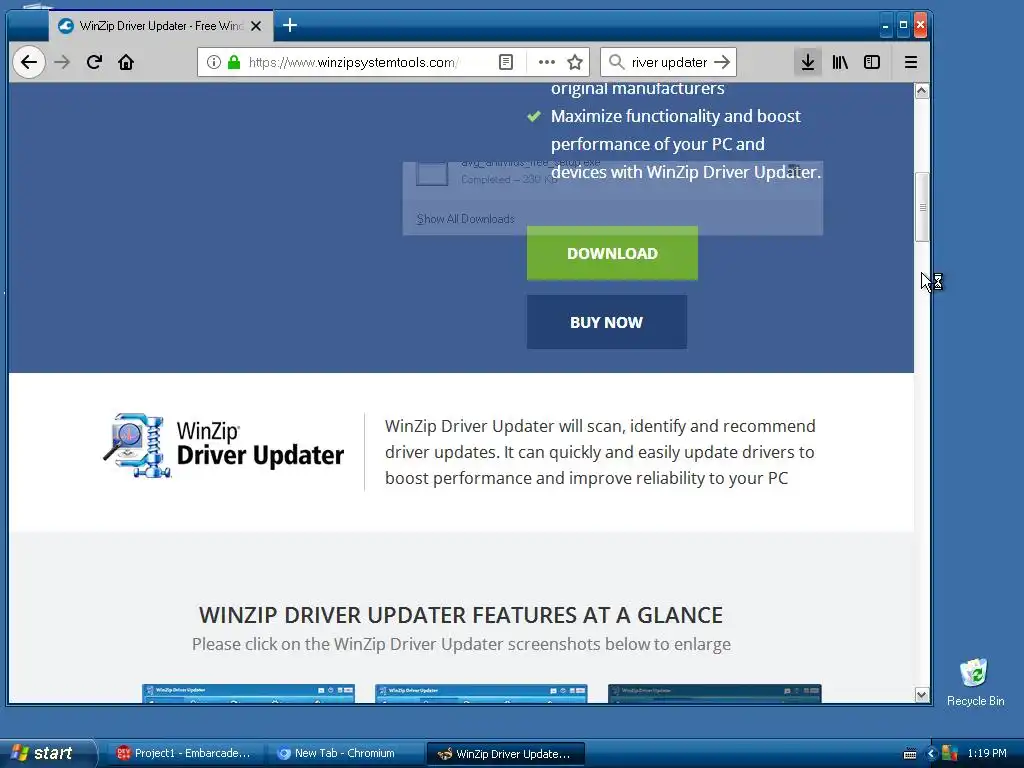The image size is (1024, 768).
Task: Click the WinZip Driver Updater logo
Action: tap(223, 447)
